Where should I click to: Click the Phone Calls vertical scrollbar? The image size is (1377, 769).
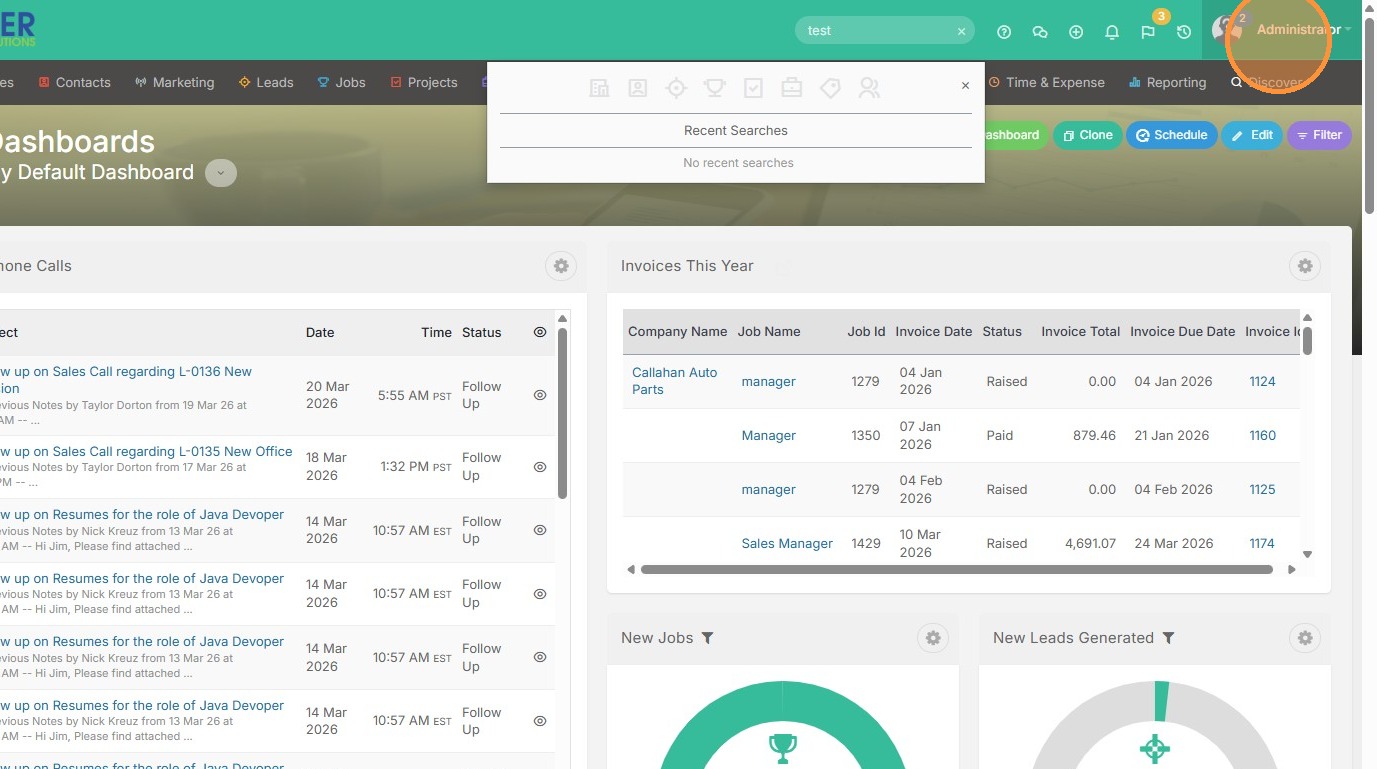[563, 414]
